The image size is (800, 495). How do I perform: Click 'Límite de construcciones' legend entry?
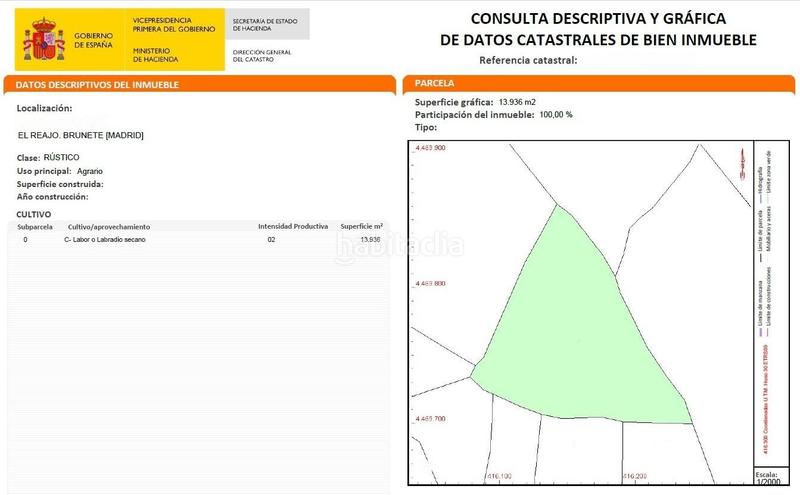769,301
